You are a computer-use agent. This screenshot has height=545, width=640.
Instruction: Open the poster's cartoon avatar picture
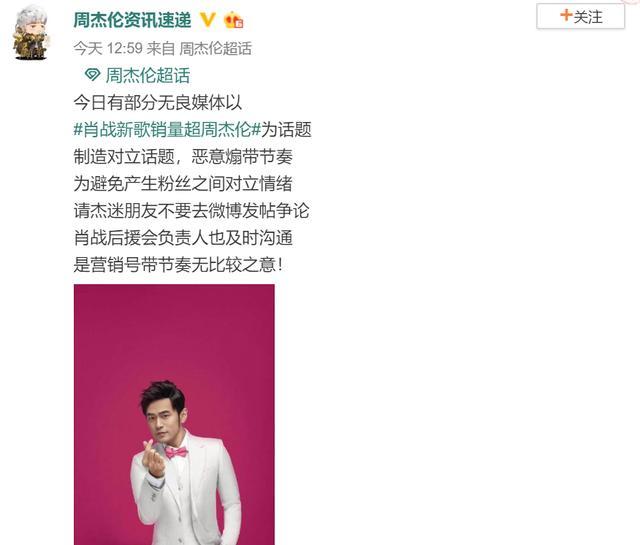(31, 33)
